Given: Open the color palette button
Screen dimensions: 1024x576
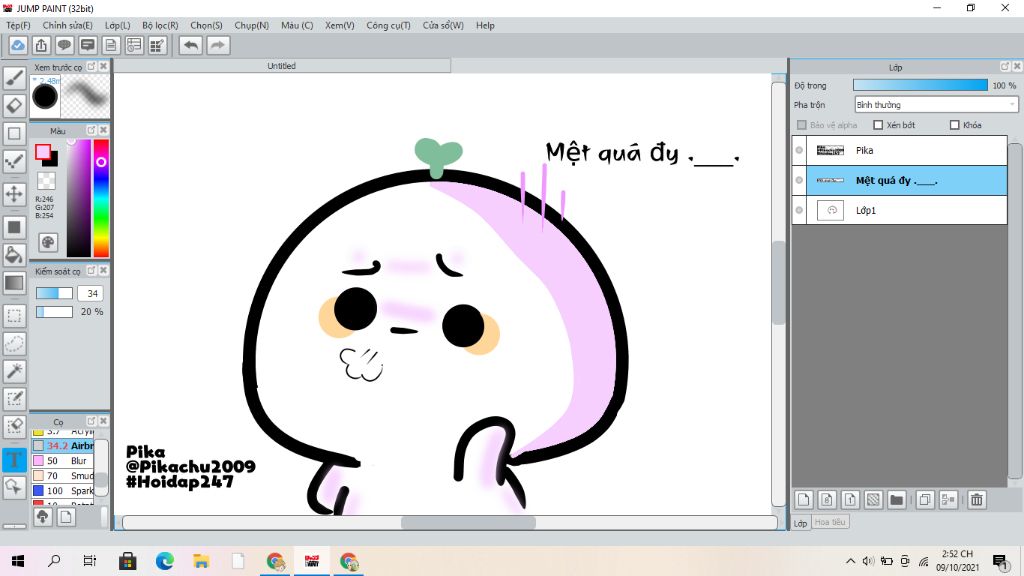Looking at the screenshot, I should click(x=48, y=242).
